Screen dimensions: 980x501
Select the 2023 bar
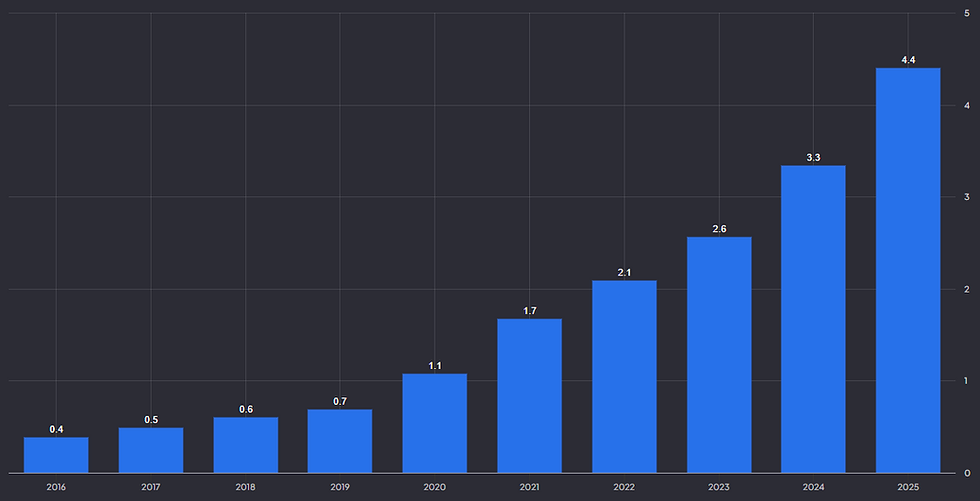[x=719, y=355]
